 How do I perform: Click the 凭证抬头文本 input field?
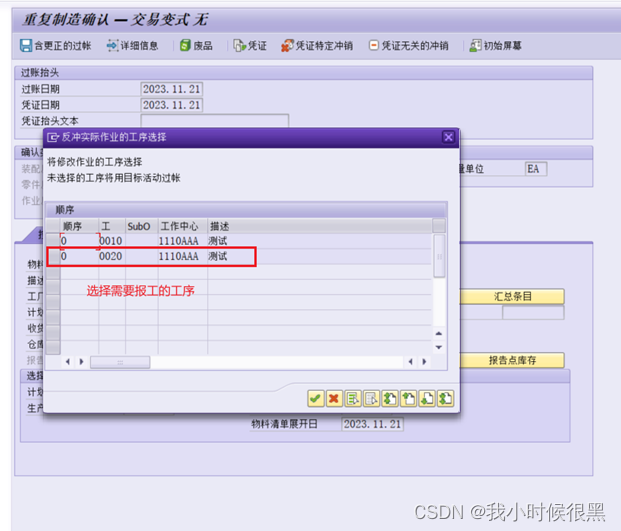tap(215, 120)
